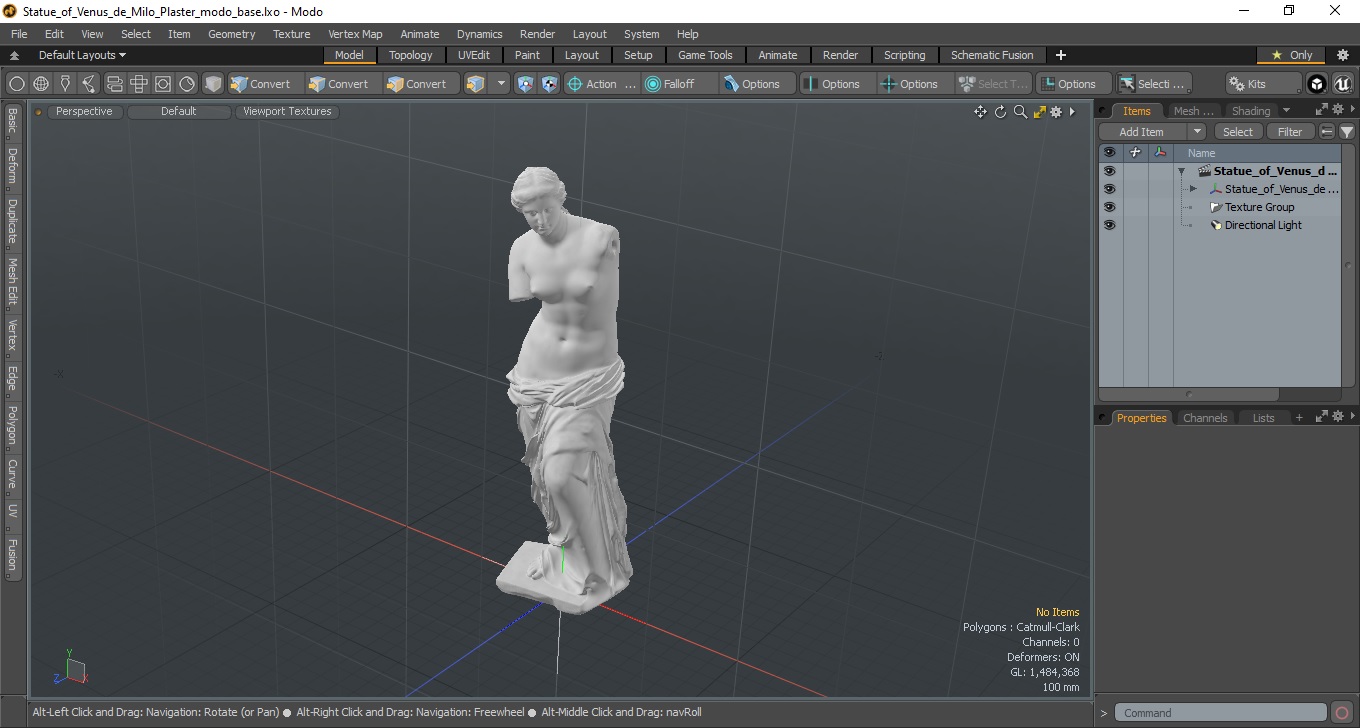This screenshot has width=1360, height=728.
Task: Click the Items list vertical scrollbar
Action: point(1348,265)
